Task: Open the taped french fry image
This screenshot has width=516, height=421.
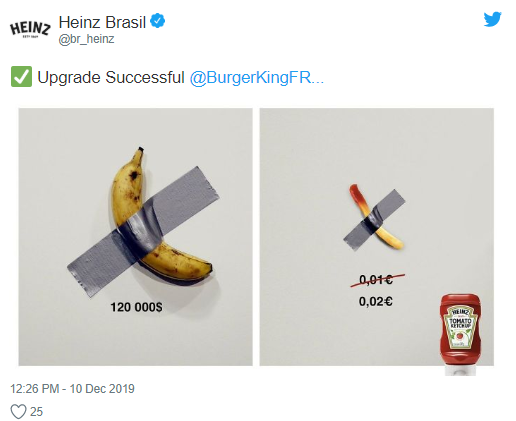Action: [377, 237]
